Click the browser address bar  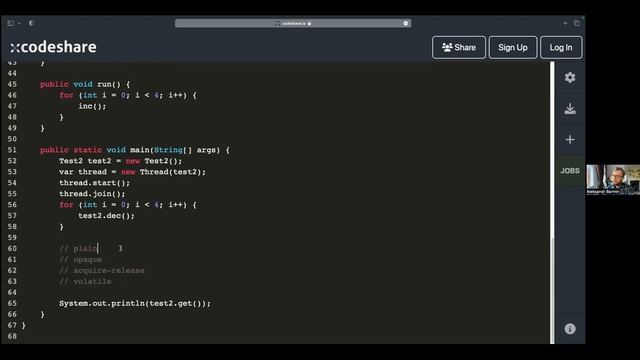pyautogui.click(x=293, y=23)
